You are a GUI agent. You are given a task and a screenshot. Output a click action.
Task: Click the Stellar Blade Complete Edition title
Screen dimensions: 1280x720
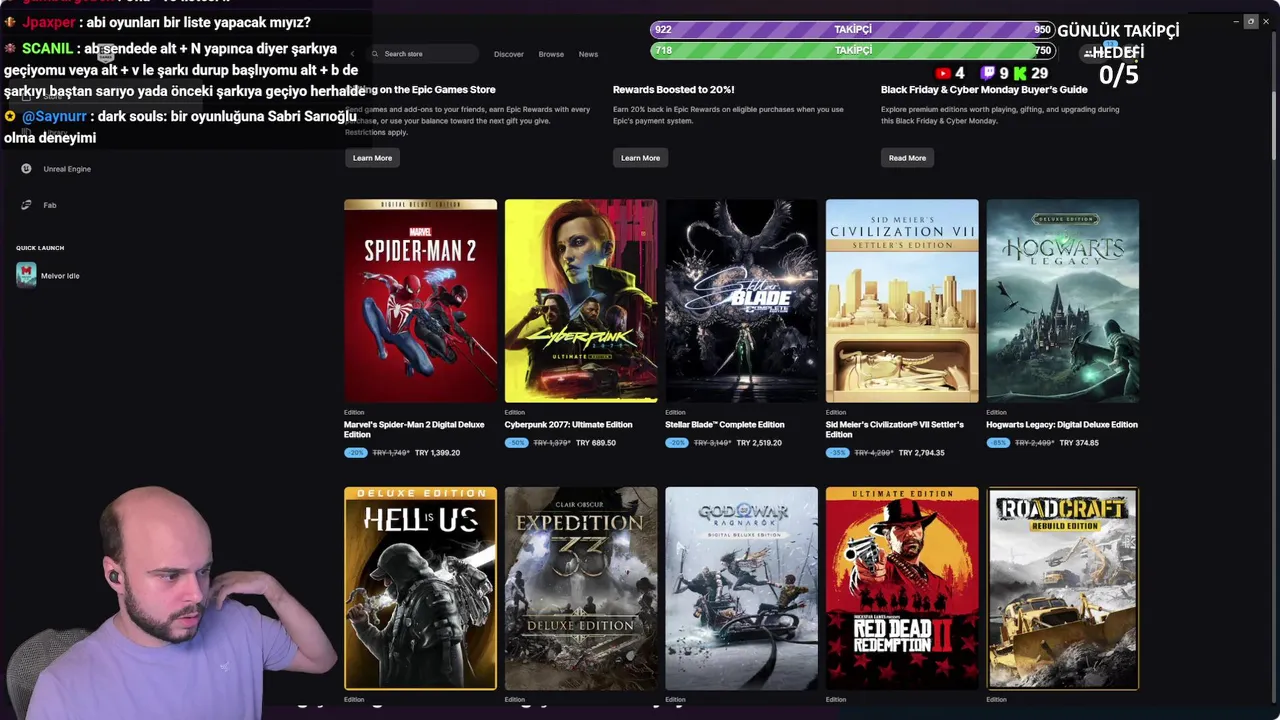[725, 425]
